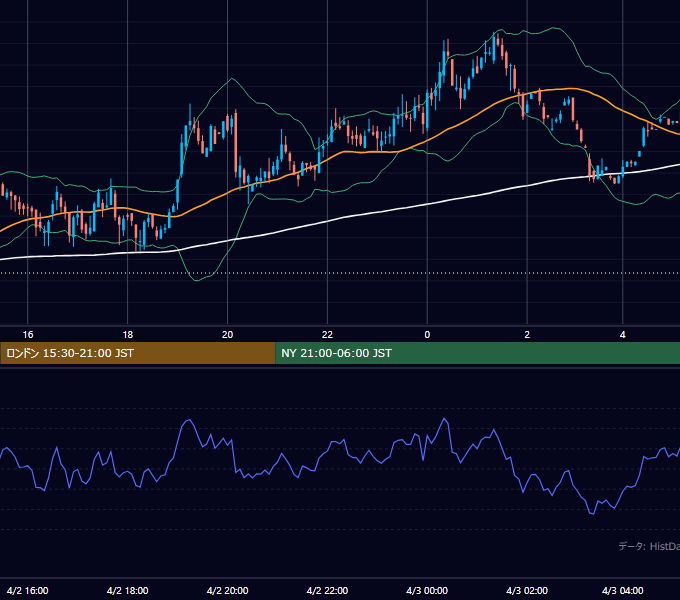The width and height of the screenshot is (680, 600).
Task: Click the '4/3 00:00' date label
Action: [427, 590]
